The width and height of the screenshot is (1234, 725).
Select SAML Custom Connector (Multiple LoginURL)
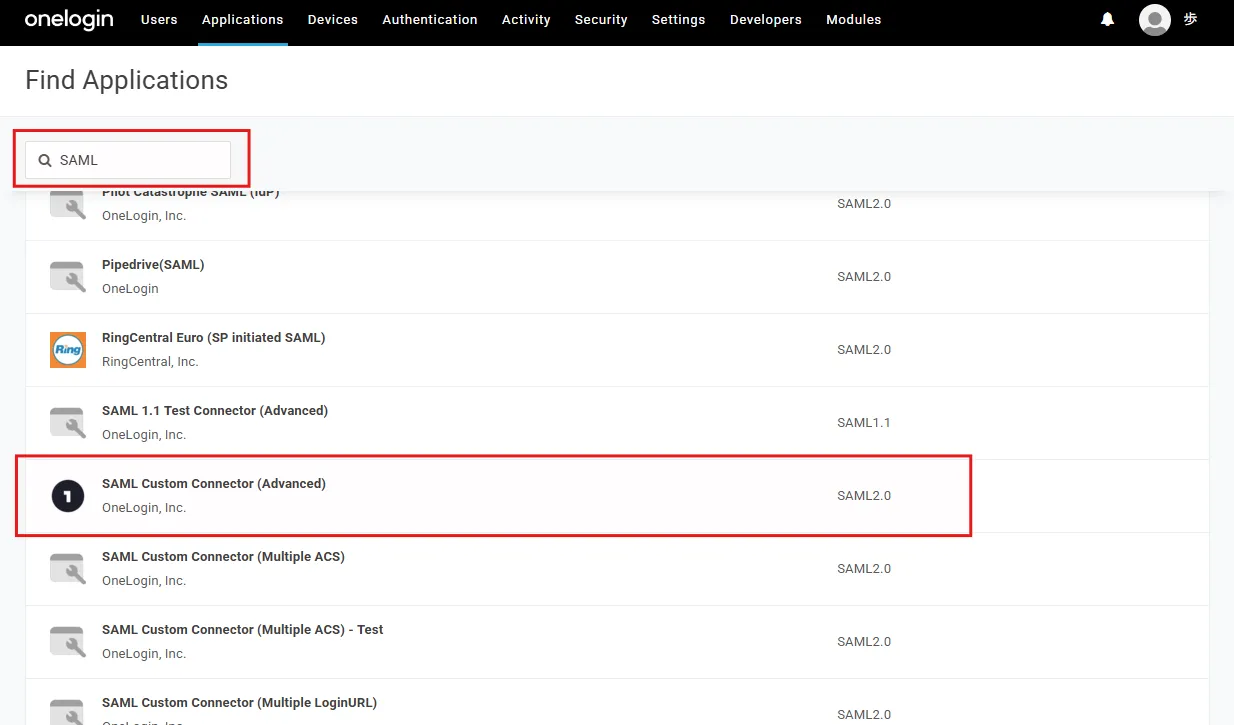click(x=617, y=702)
